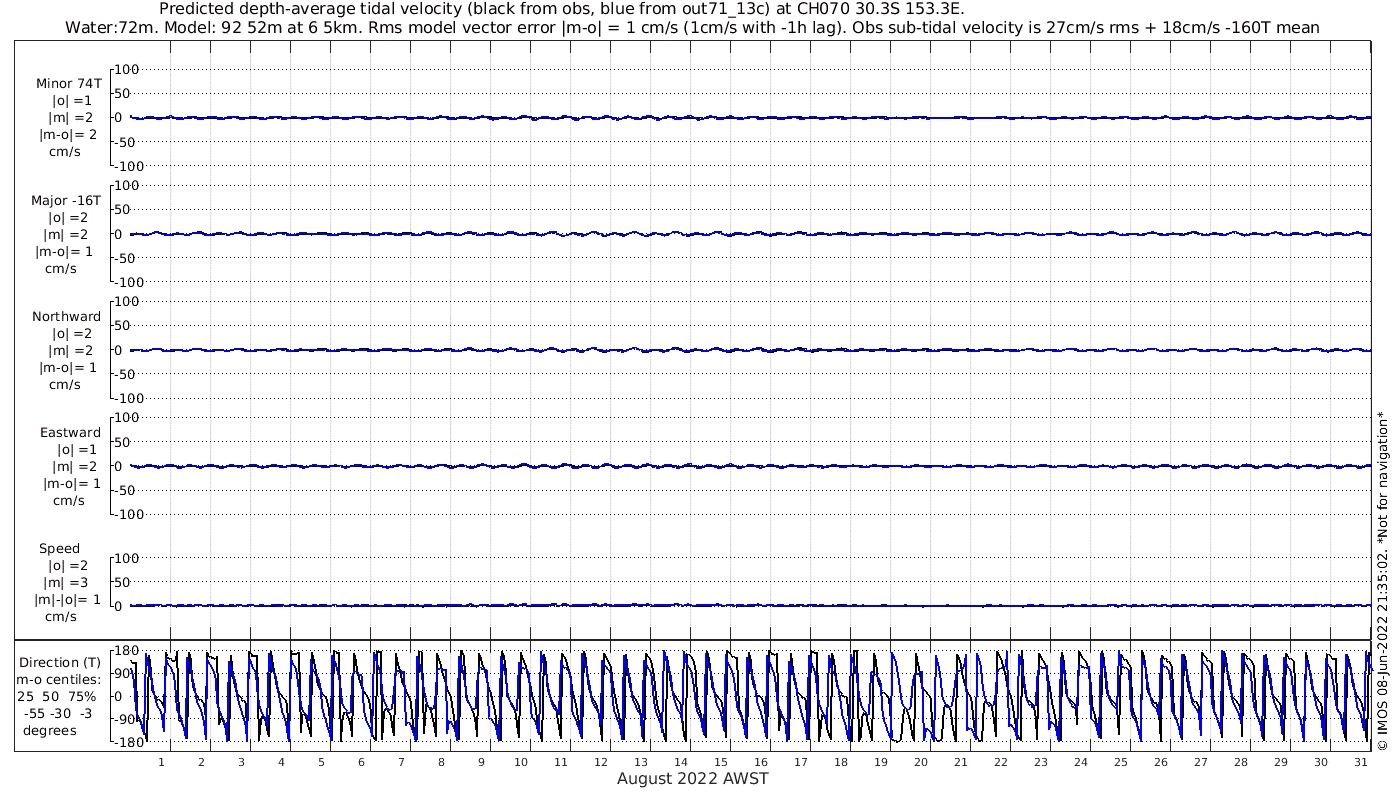The image size is (1400, 800).
Task: Click the subtitle starting 'Water:72m. Model:'
Action: click(691, 28)
